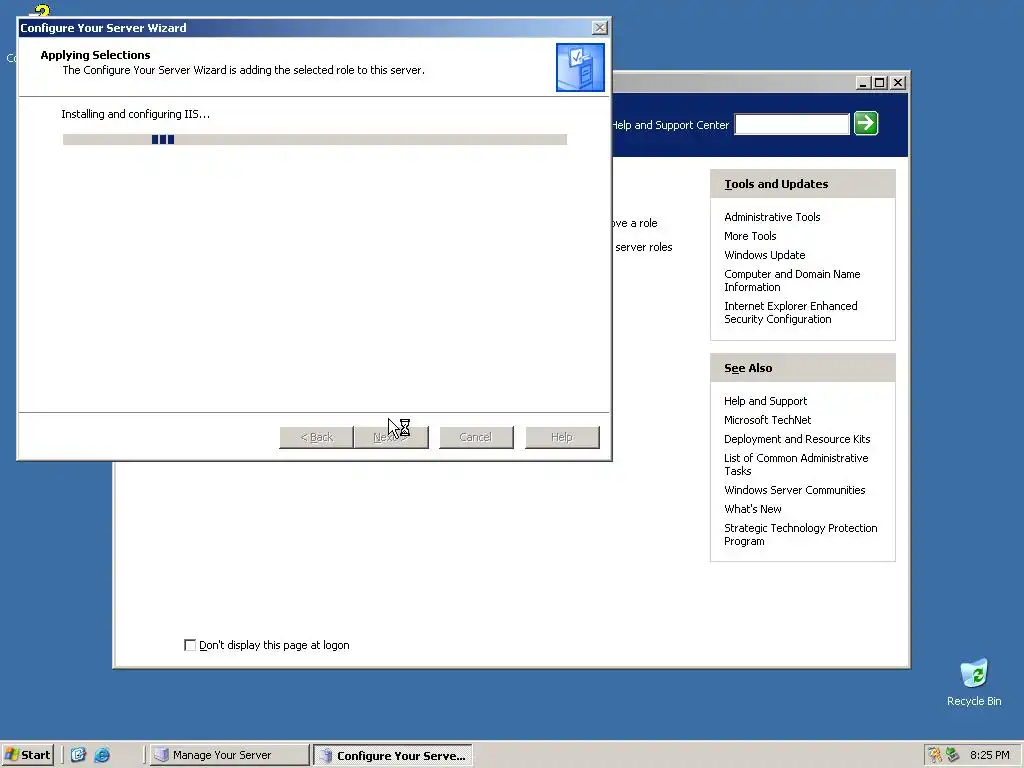Screen dimensions: 1024x768
Task: Click the Help and Support Center label
Action: (x=671, y=125)
